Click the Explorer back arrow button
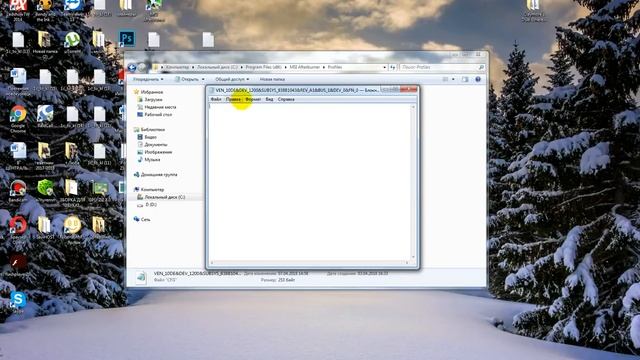640x360 pixels. pos(131,67)
